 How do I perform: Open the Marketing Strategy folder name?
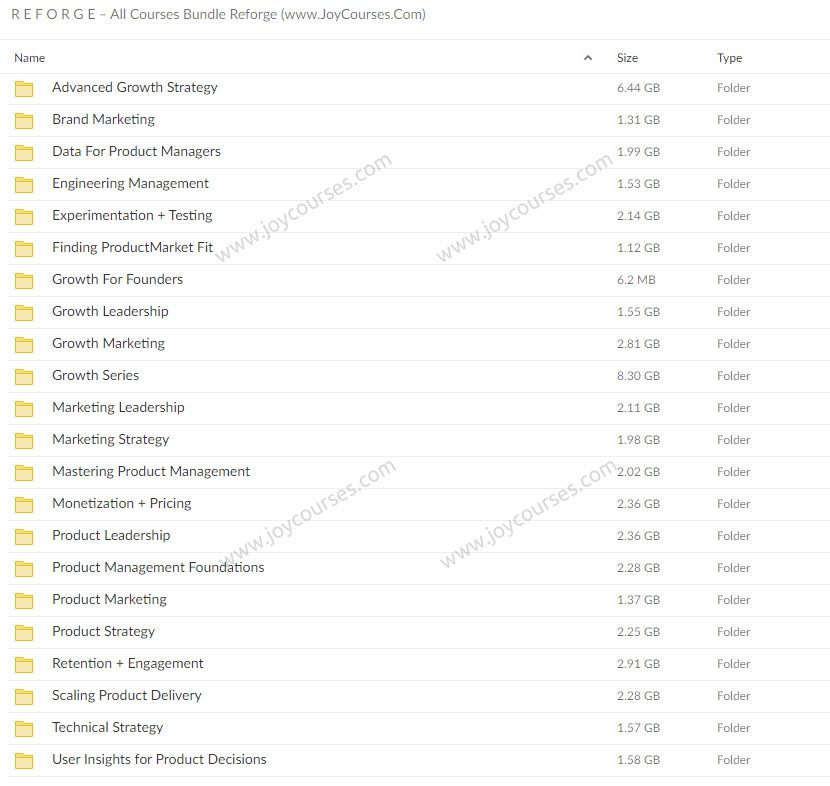click(x=111, y=439)
